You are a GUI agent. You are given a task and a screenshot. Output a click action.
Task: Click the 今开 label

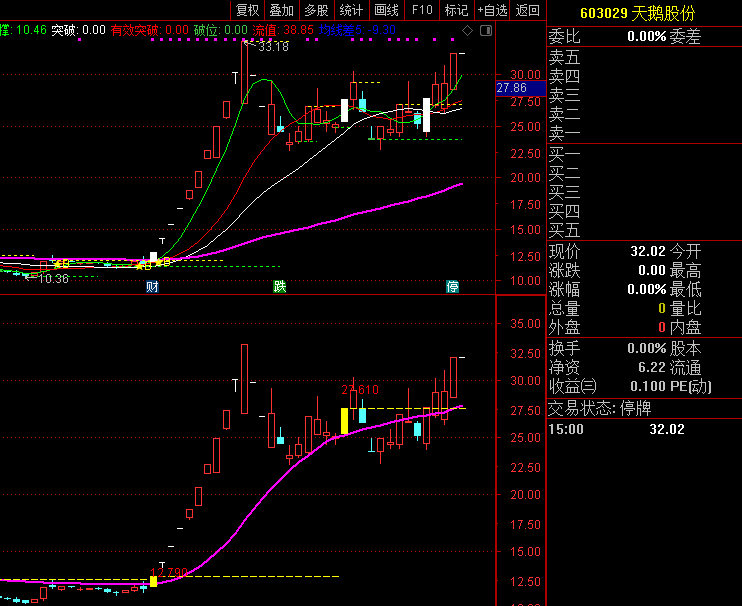point(685,251)
